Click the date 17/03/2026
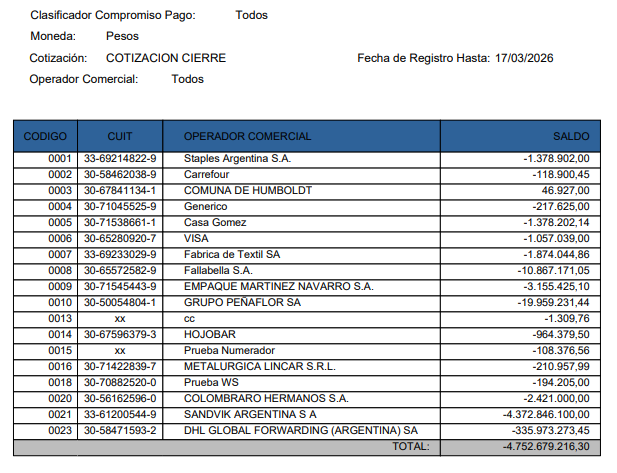The height and width of the screenshot is (473, 617). (524, 58)
